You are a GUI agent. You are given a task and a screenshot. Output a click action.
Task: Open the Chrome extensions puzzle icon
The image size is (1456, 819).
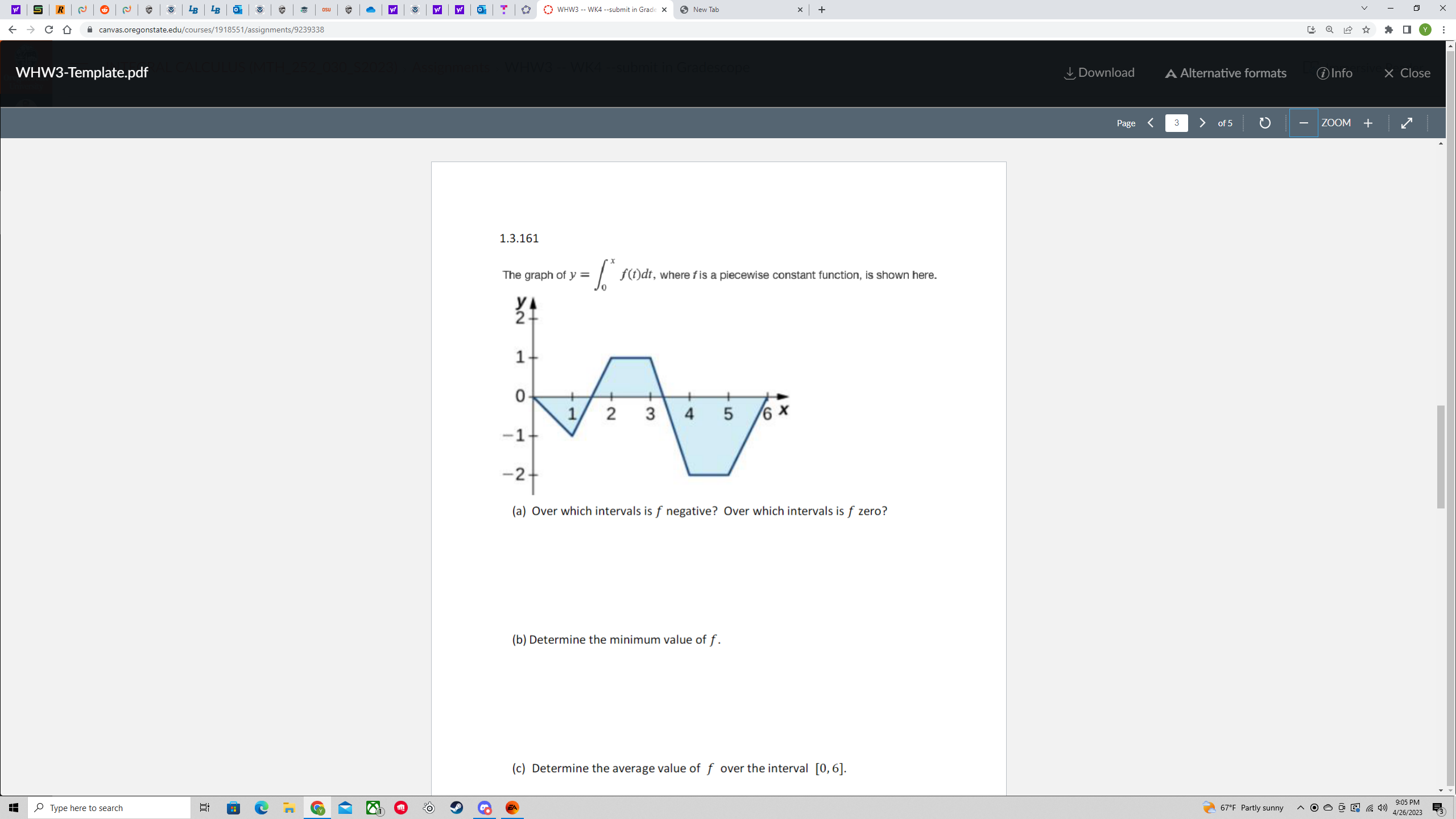click(x=1388, y=30)
